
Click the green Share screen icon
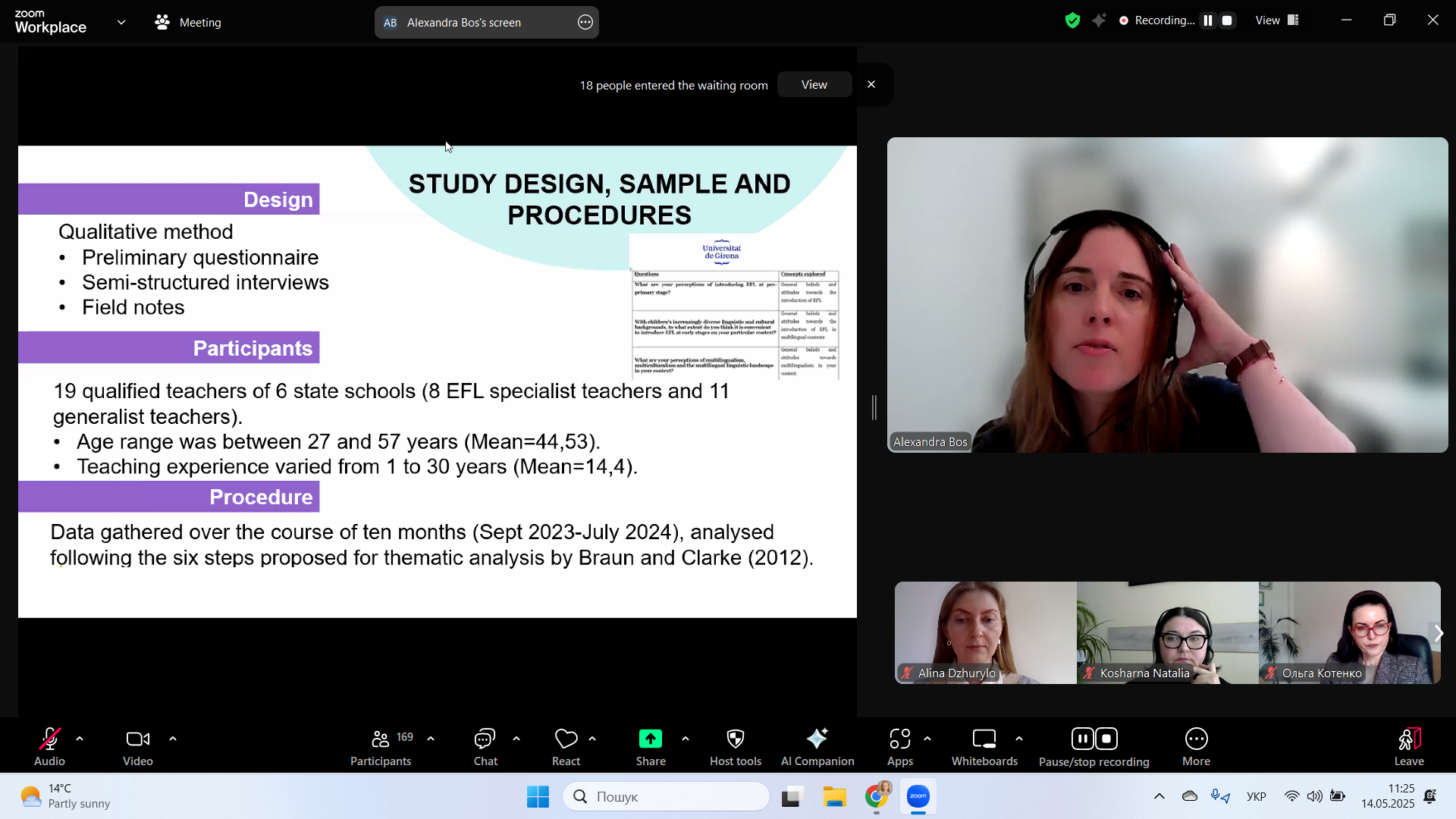pyautogui.click(x=650, y=739)
